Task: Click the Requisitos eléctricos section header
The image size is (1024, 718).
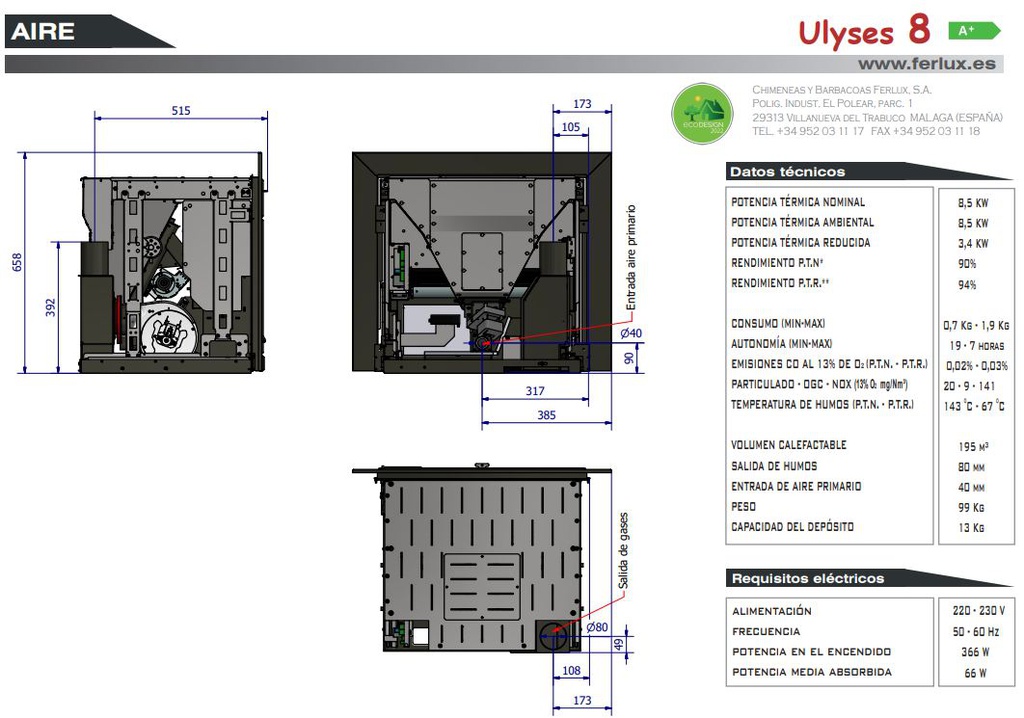Action: click(807, 578)
